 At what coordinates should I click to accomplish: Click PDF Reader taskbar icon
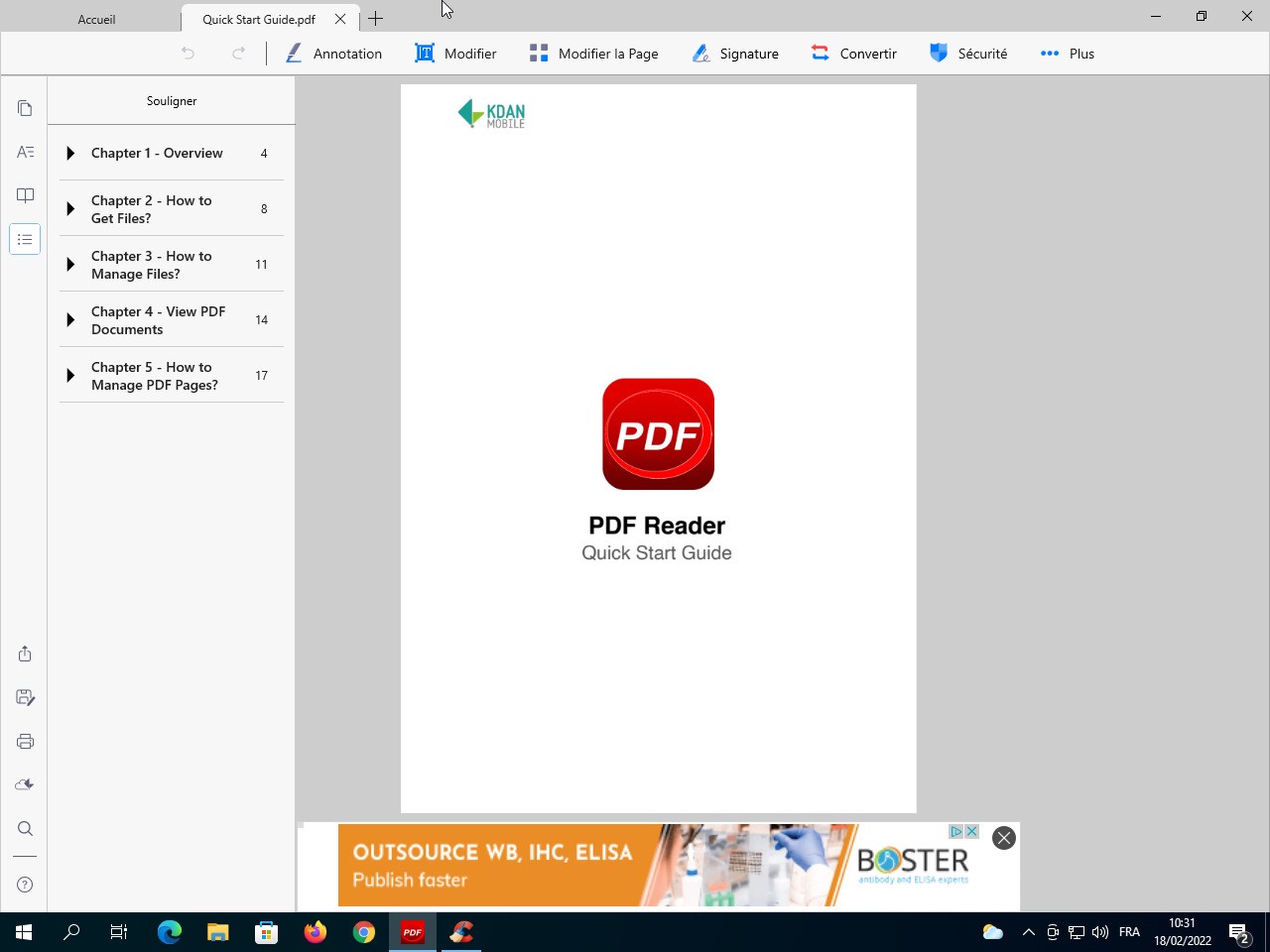coord(413,932)
